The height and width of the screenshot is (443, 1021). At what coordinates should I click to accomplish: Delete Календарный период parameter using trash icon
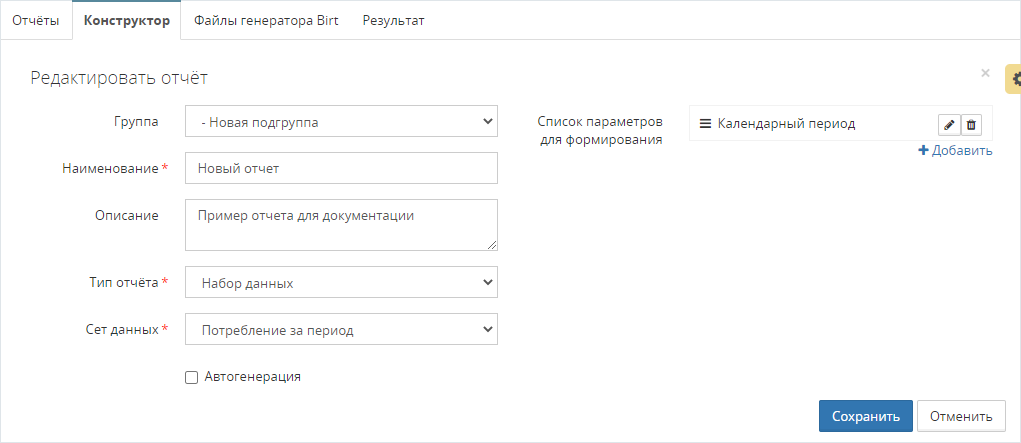(x=971, y=125)
